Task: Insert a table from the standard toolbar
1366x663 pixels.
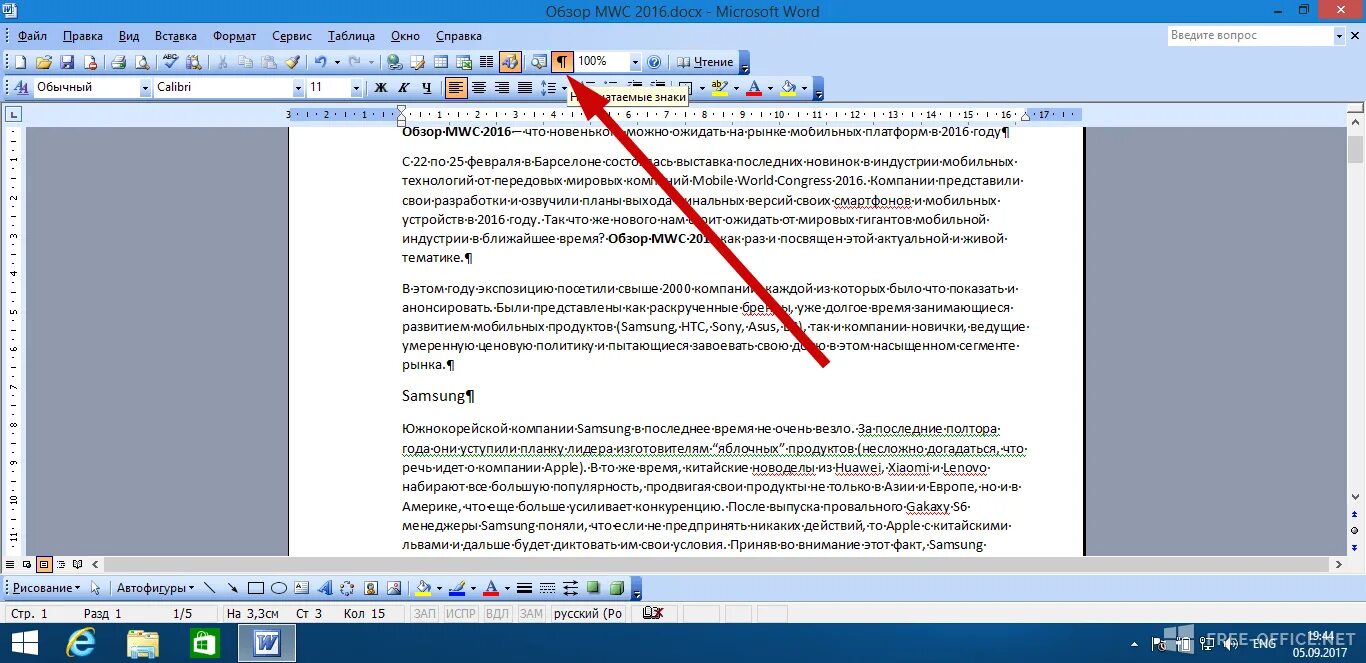Action: coord(440,62)
